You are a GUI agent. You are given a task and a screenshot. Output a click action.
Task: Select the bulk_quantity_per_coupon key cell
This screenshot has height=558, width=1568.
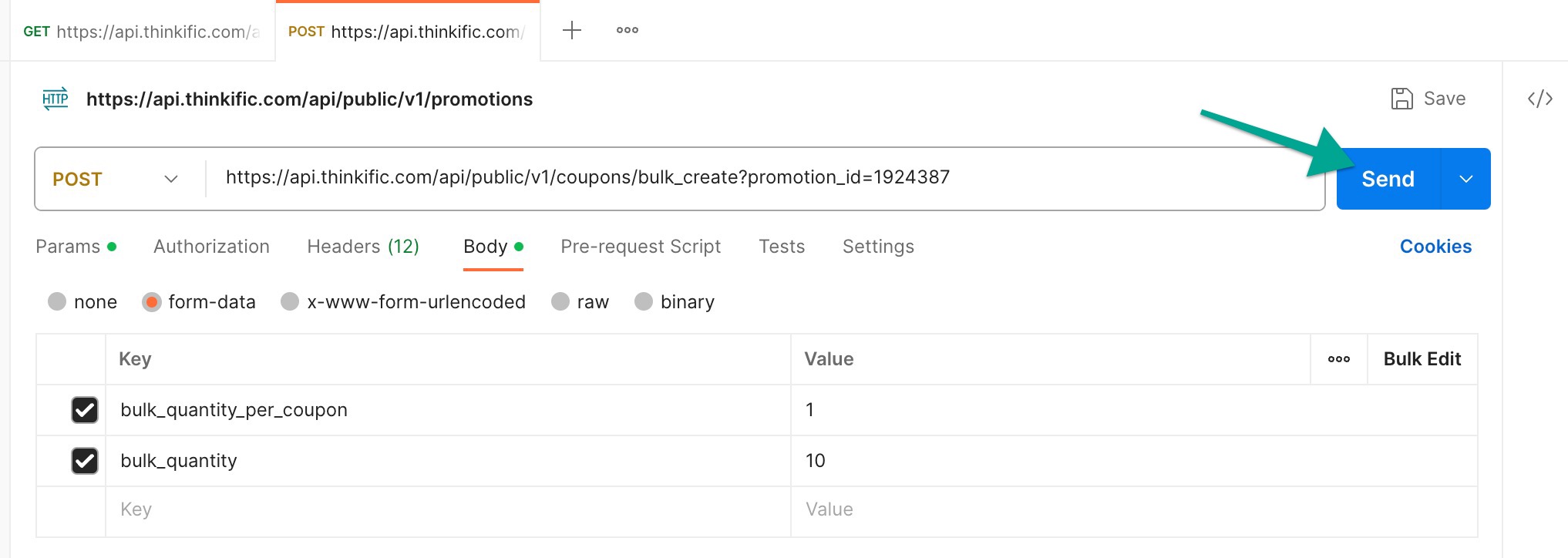[x=448, y=410]
